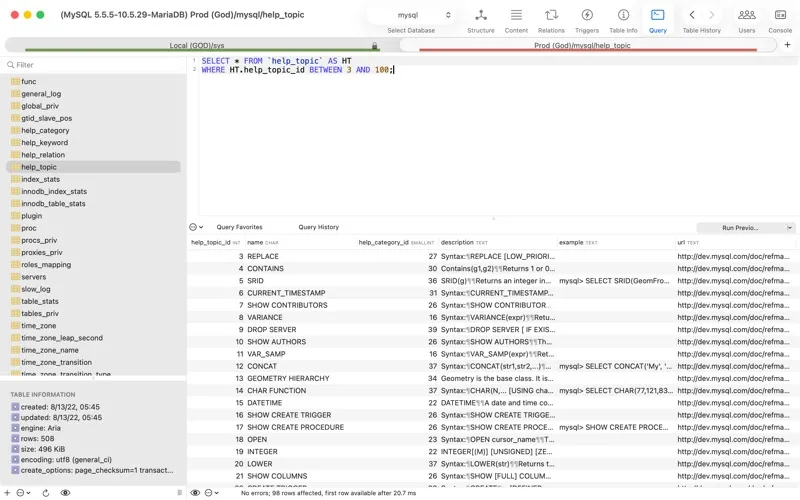Open the Users management icon

pos(746,15)
